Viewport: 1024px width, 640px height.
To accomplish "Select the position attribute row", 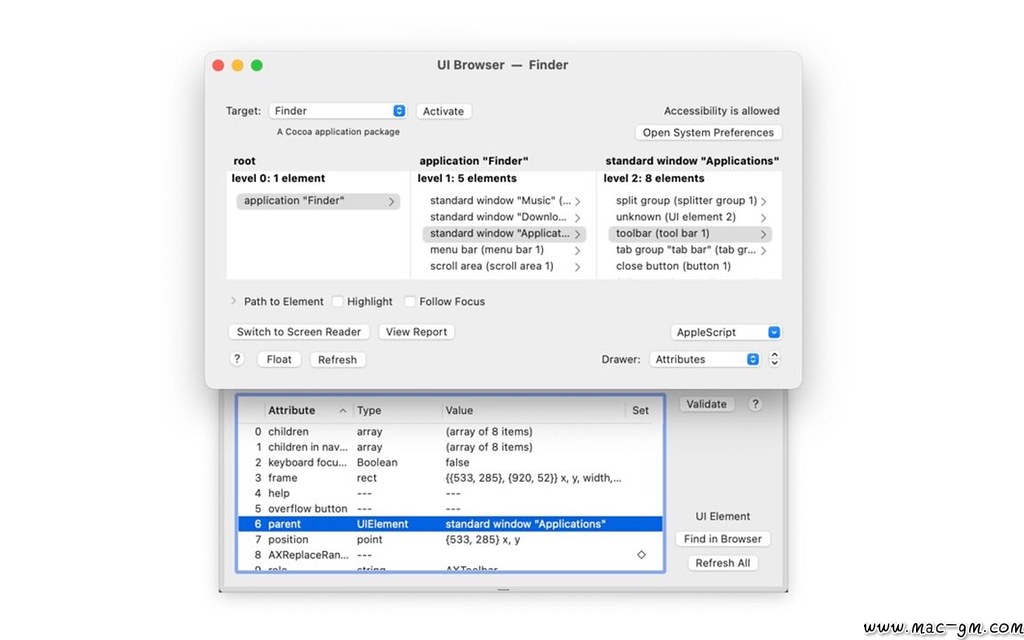I will pyautogui.click(x=449, y=539).
